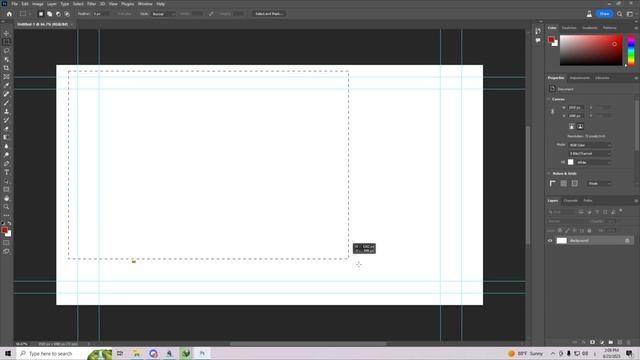This screenshot has height=360, width=640.
Task: Choose Subtract from selection mode icon
Action: pos(58,14)
